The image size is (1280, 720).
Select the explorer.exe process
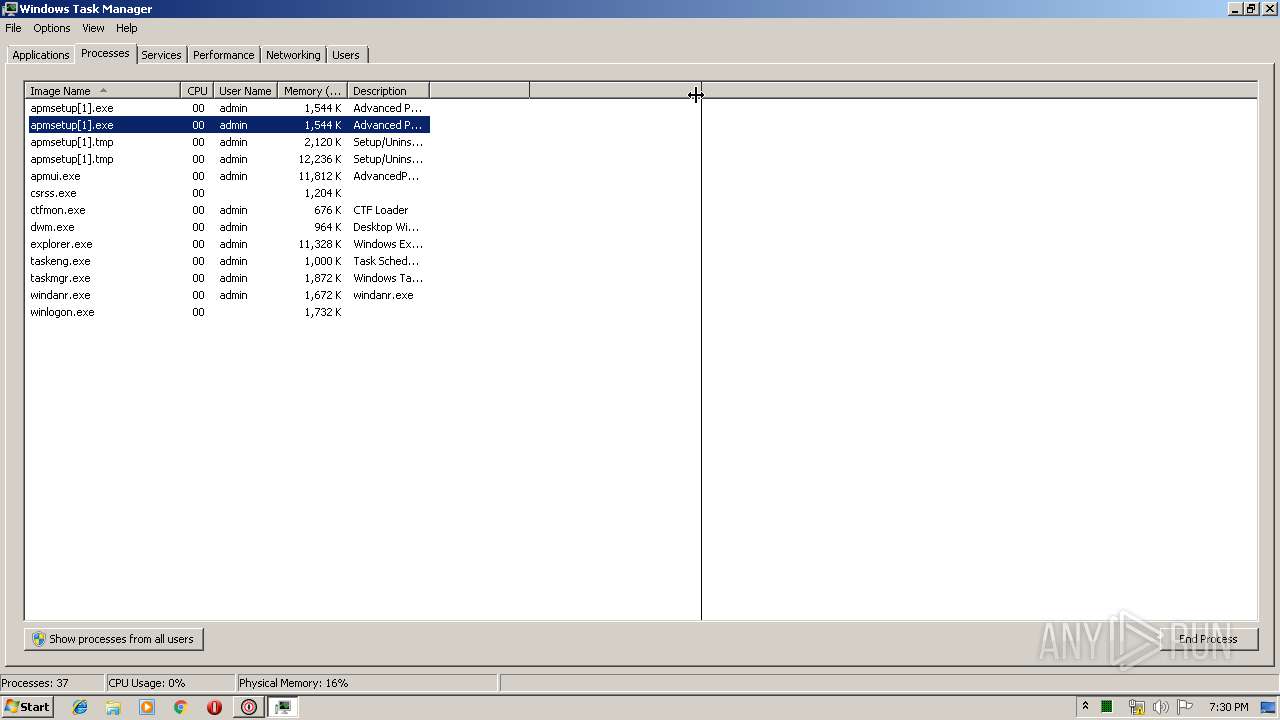tap(229, 244)
